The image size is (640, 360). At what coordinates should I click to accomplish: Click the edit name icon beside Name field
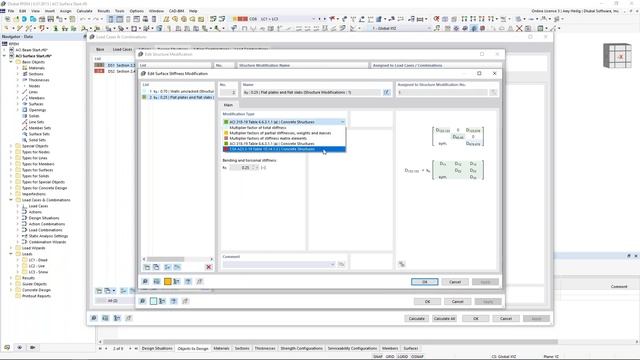click(x=386, y=92)
